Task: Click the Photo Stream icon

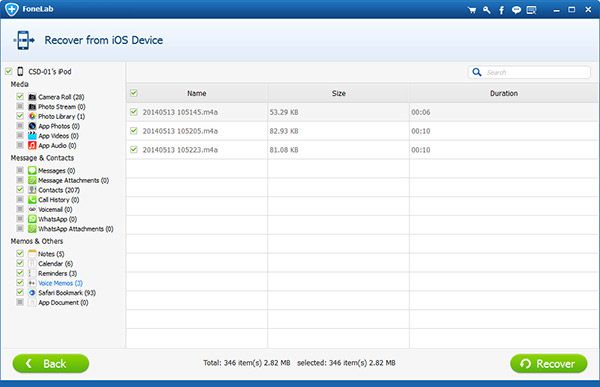Action: (32, 106)
